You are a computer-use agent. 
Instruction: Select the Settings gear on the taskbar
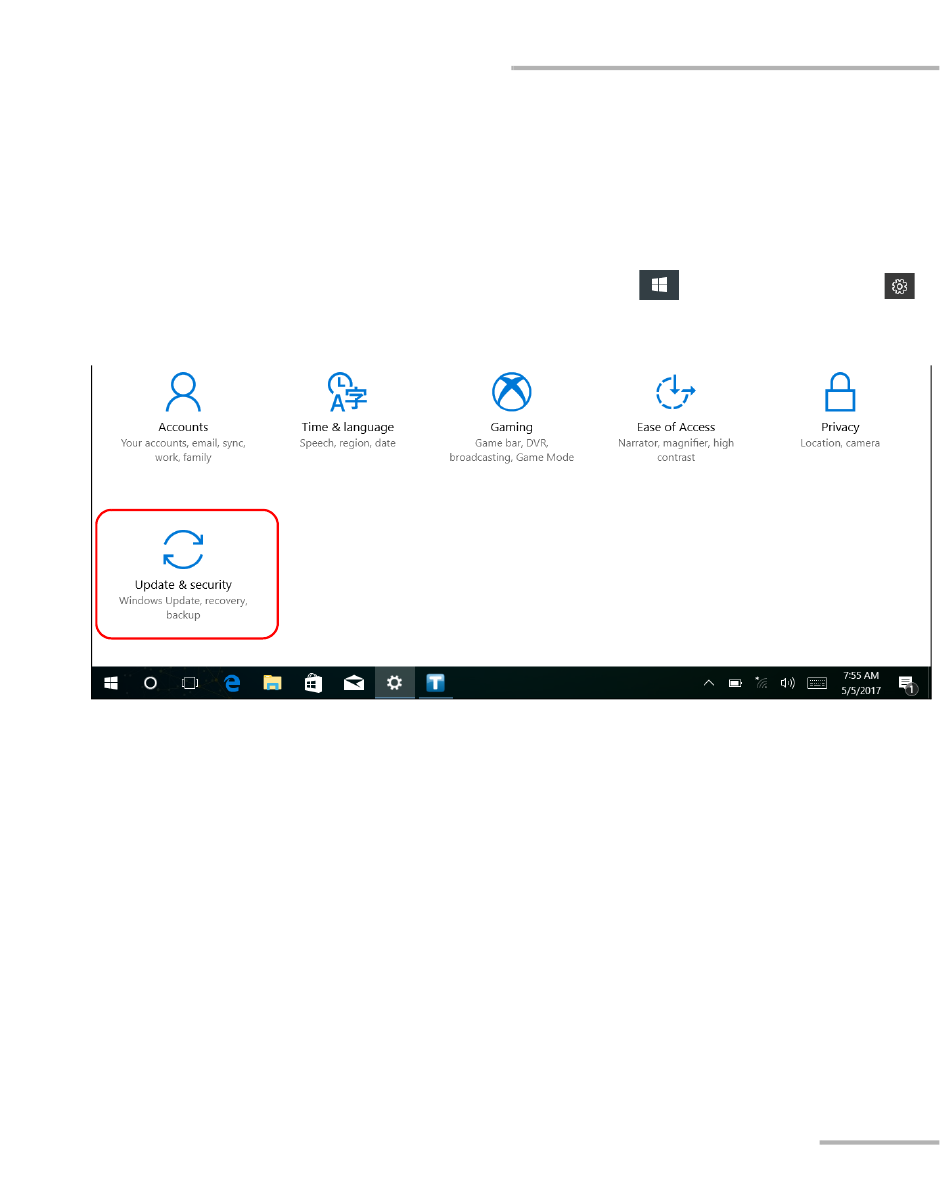coord(395,683)
